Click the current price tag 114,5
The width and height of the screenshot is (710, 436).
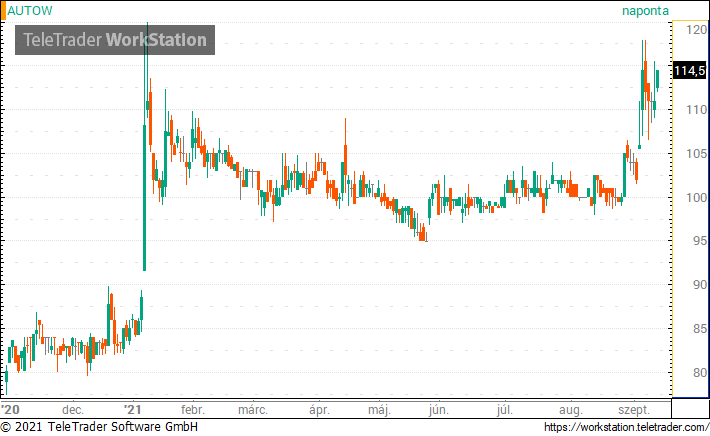[689, 71]
